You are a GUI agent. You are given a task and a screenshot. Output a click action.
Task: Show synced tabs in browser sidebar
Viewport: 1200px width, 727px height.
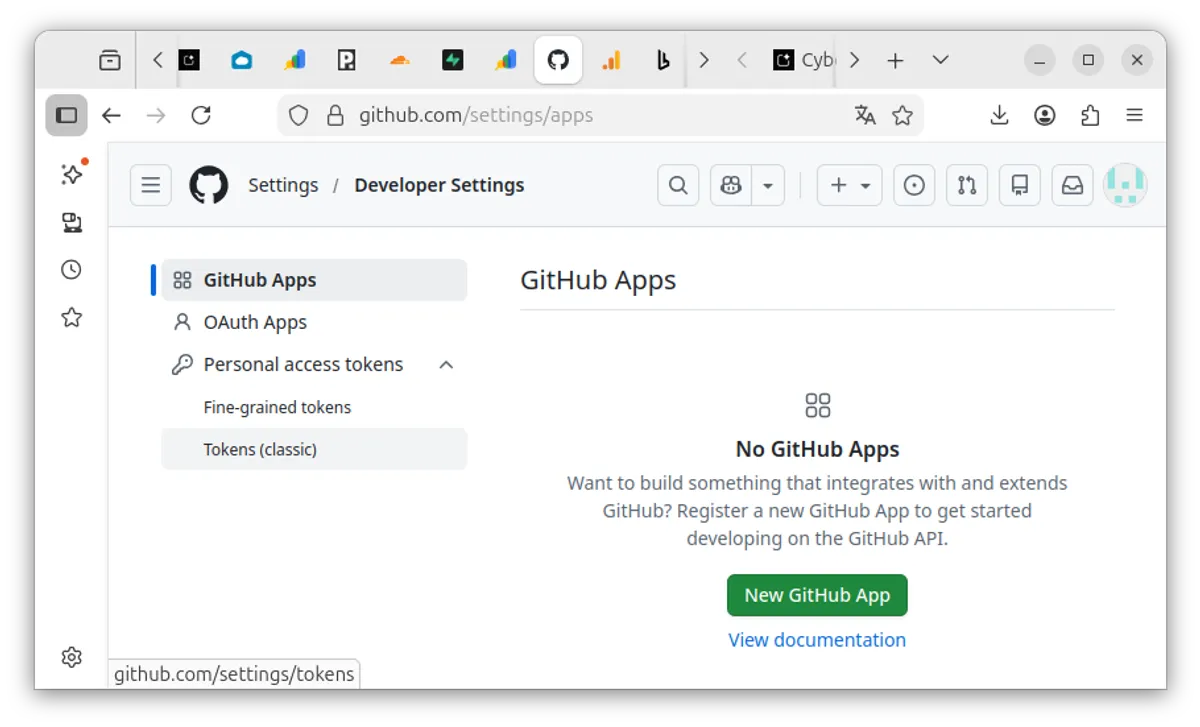point(71,222)
